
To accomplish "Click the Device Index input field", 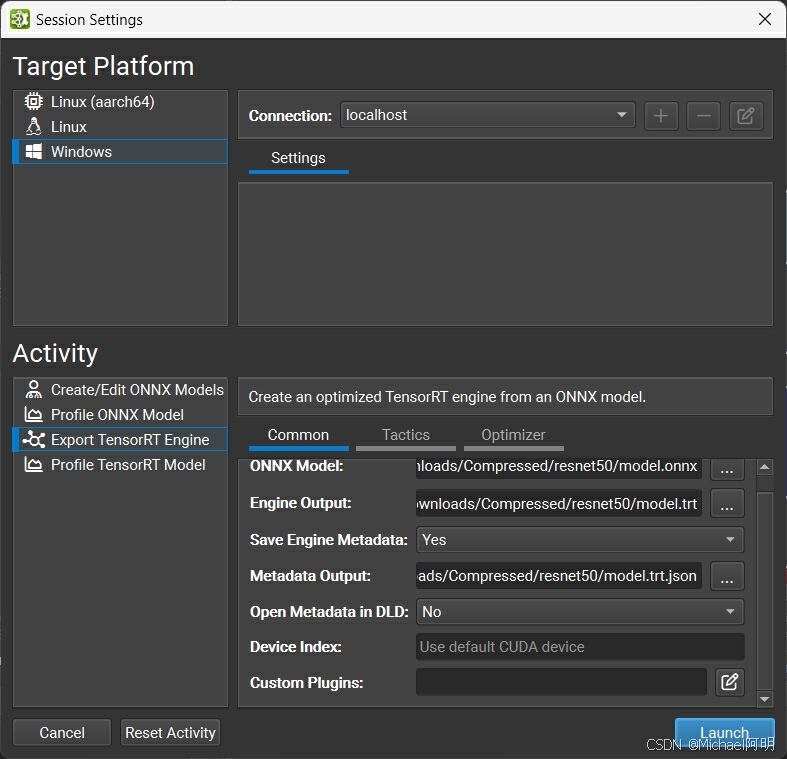I will pyautogui.click(x=580, y=647).
